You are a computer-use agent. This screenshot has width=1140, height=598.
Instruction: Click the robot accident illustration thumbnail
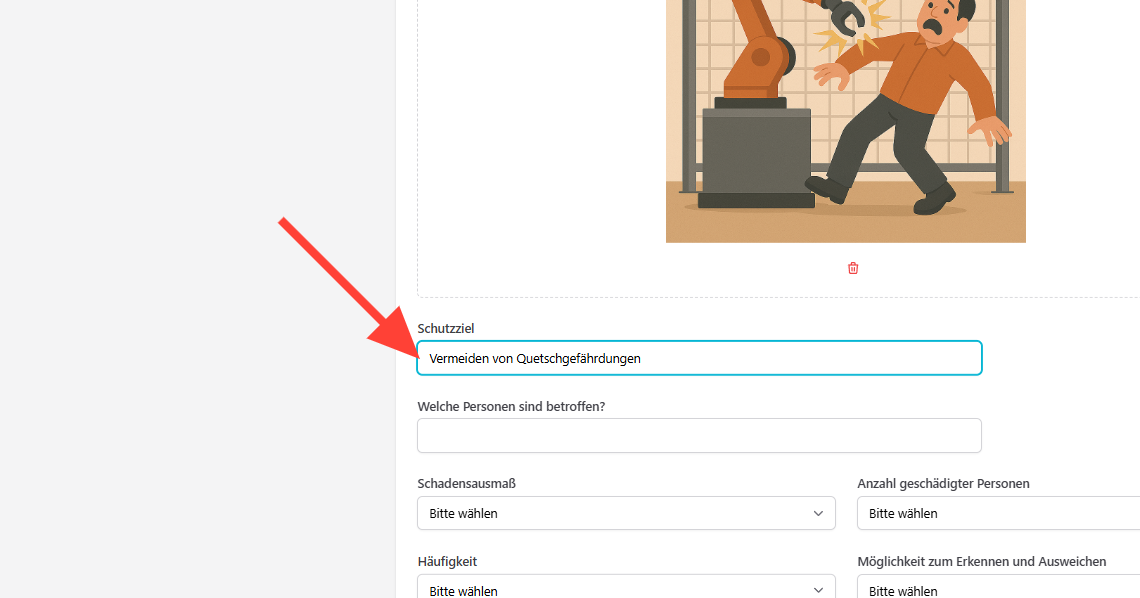coord(846,121)
